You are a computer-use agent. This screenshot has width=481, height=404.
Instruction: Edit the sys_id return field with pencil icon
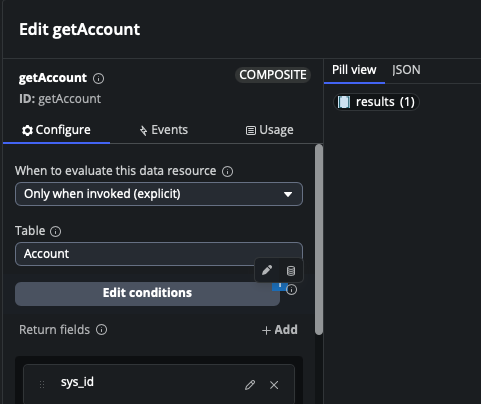tap(250, 385)
